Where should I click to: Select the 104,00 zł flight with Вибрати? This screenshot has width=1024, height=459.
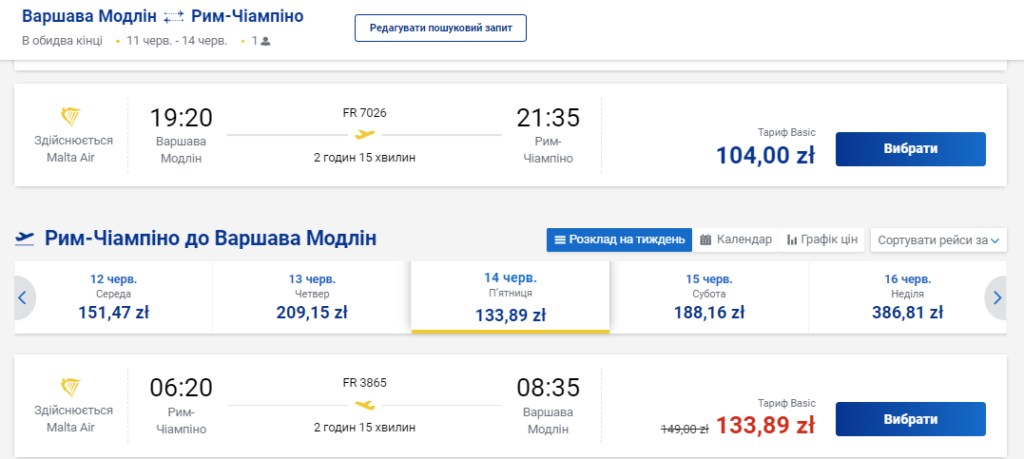point(910,149)
